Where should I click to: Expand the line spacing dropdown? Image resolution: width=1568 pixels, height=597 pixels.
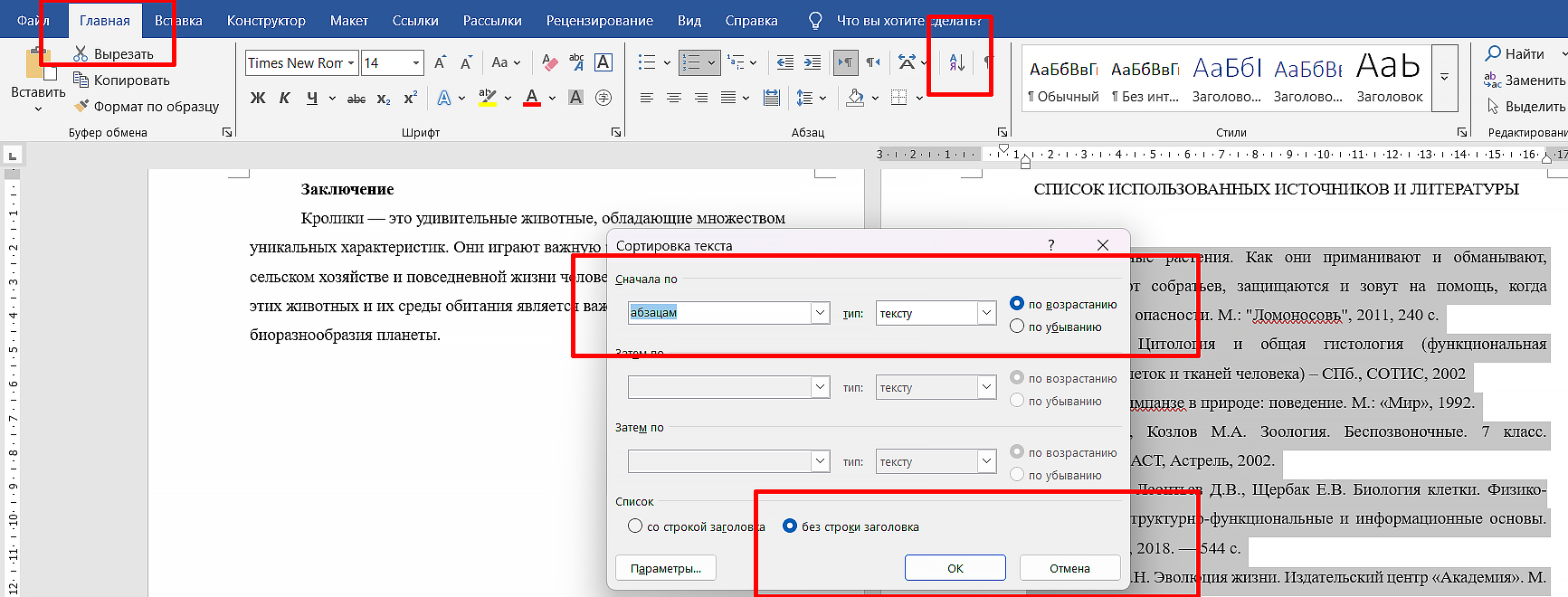[822, 98]
